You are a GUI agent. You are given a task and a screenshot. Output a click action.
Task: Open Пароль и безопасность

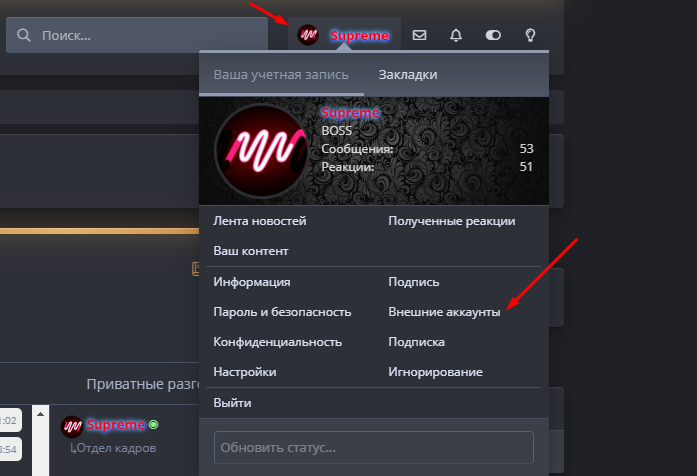point(282,312)
